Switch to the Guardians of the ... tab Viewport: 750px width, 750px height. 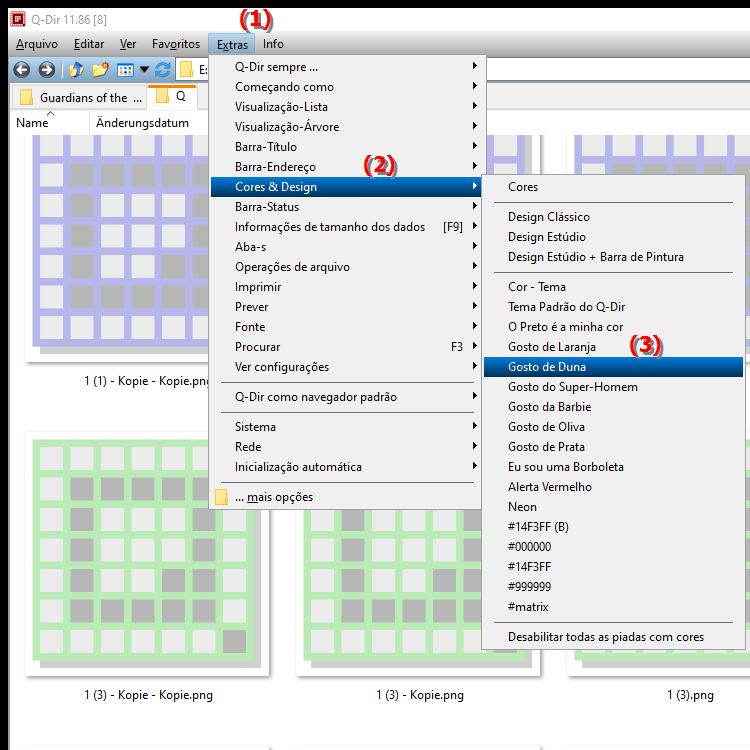coord(79,97)
